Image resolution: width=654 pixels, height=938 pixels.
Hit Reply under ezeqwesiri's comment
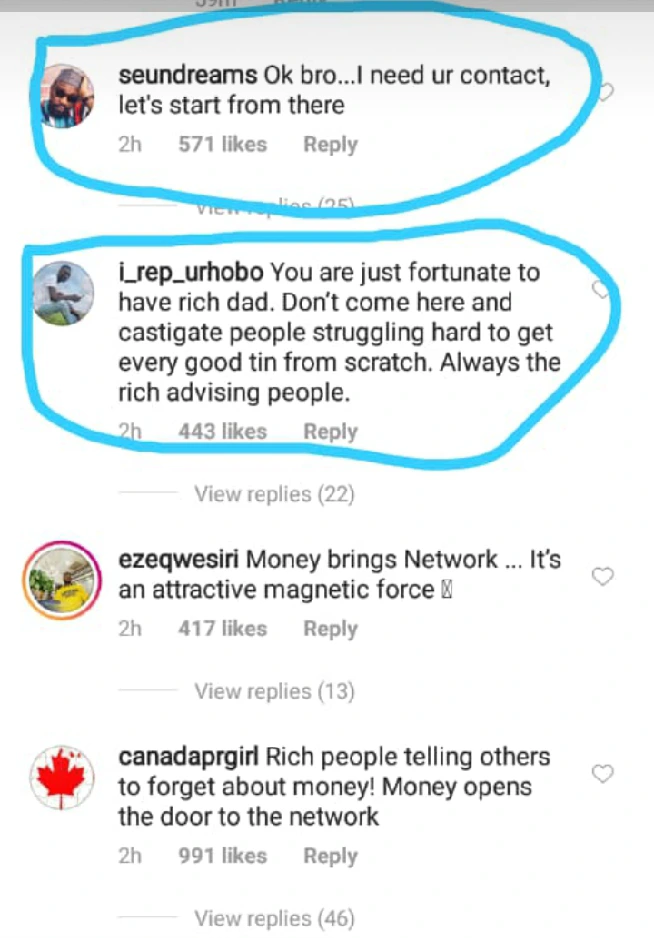click(x=330, y=628)
